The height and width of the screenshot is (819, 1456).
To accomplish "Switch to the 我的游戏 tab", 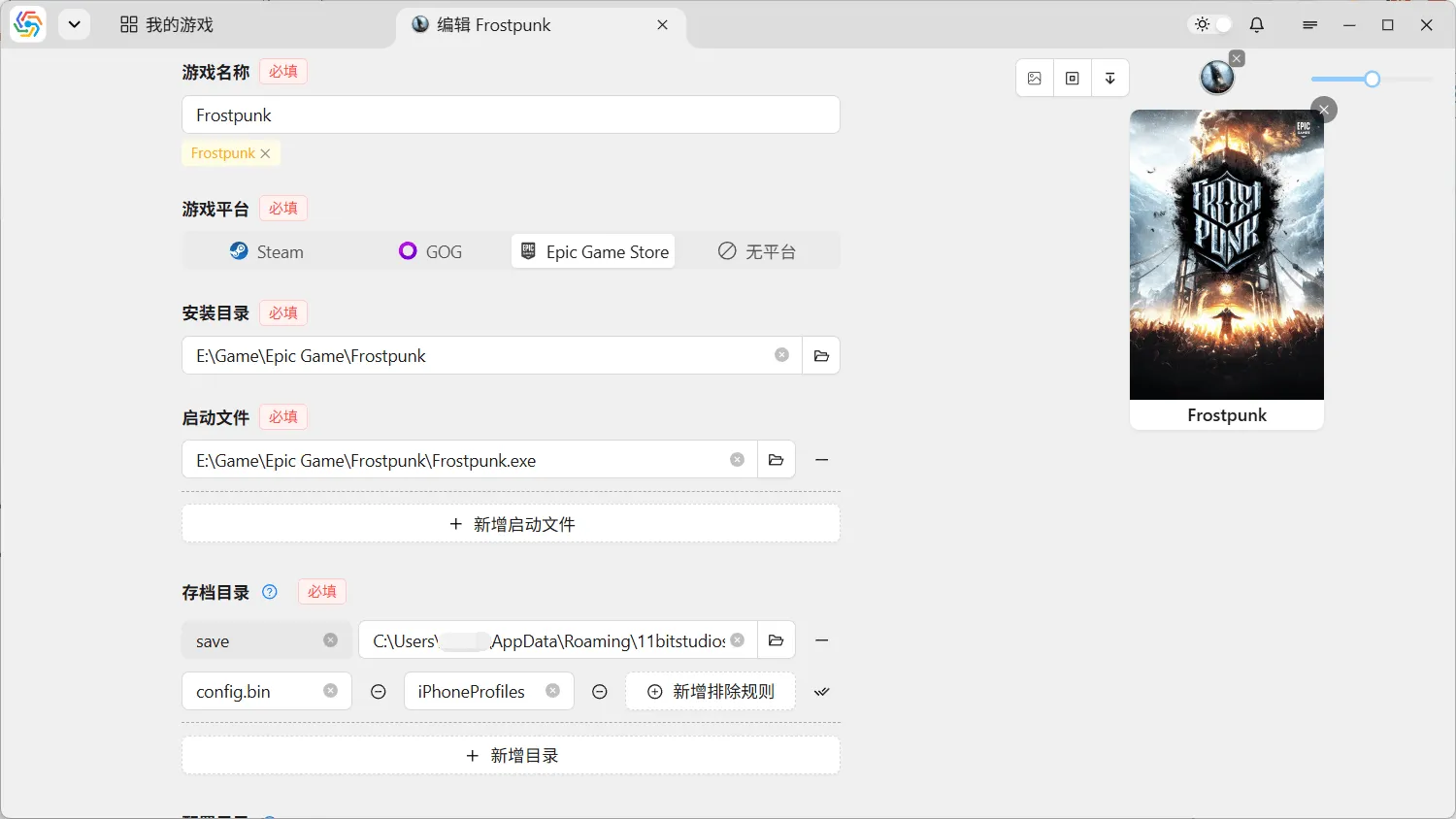I will tap(167, 25).
